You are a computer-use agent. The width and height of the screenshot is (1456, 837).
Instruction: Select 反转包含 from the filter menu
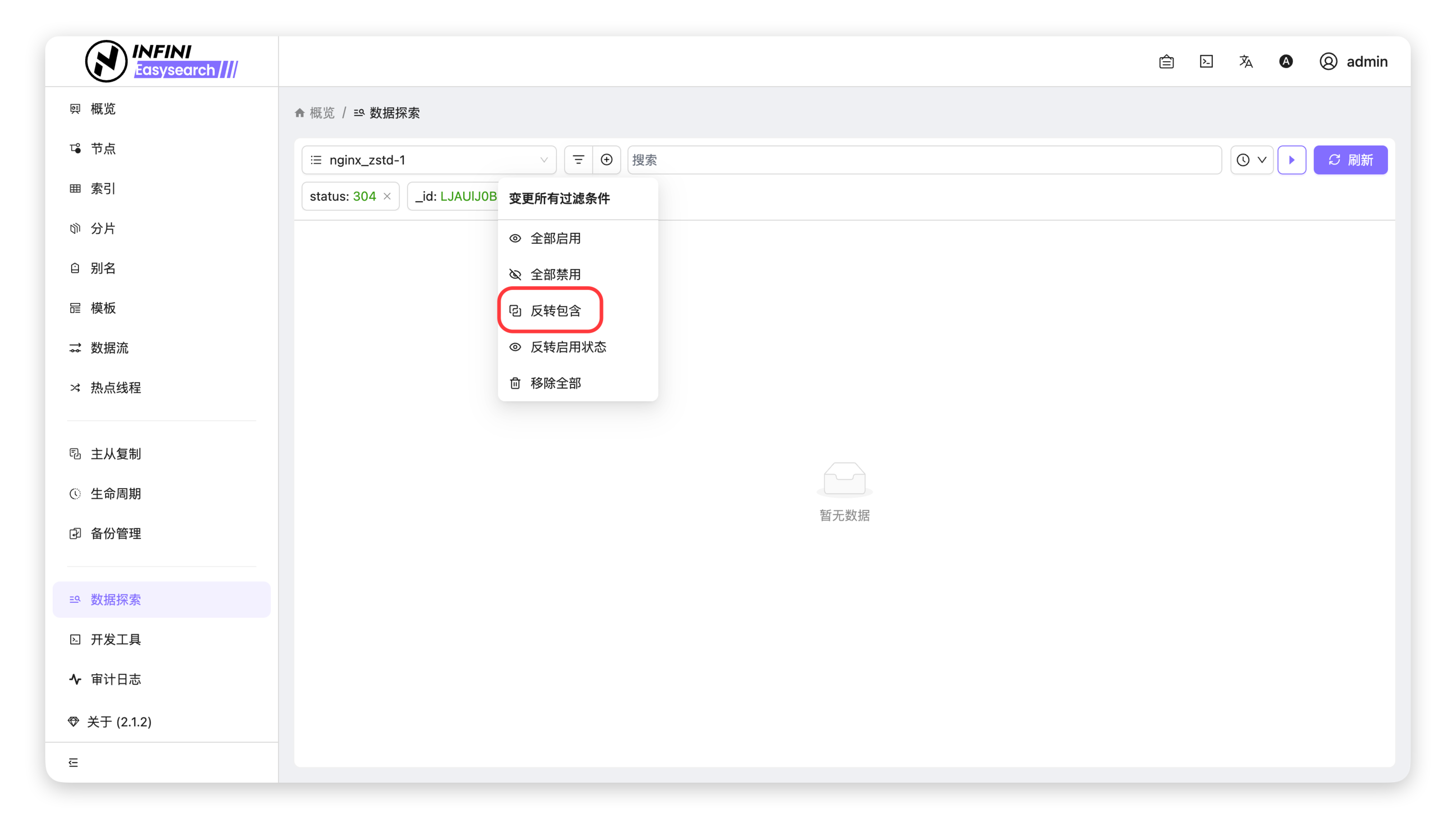(x=555, y=311)
